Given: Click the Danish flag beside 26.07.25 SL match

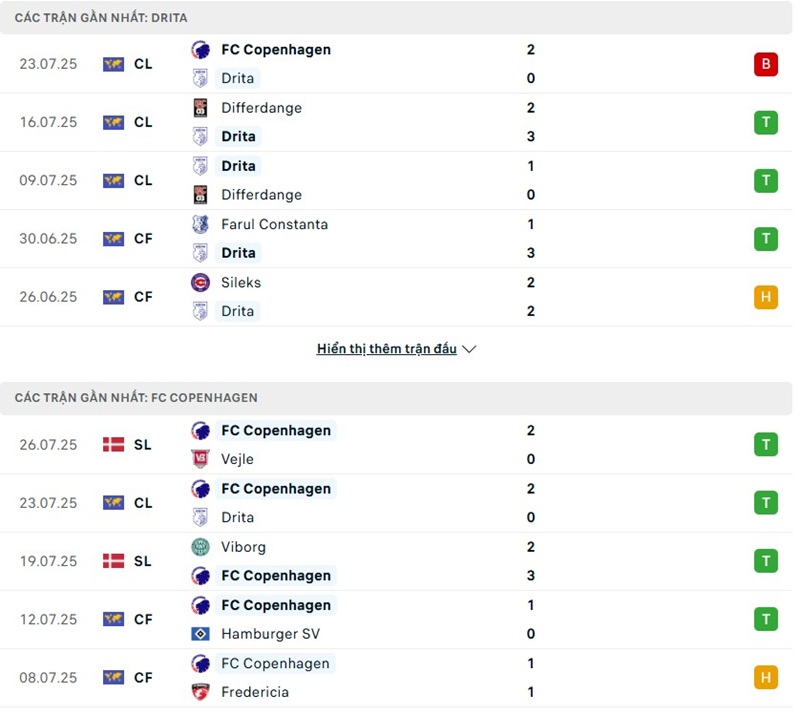Looking at the screenshot, I should pos(113,445).
